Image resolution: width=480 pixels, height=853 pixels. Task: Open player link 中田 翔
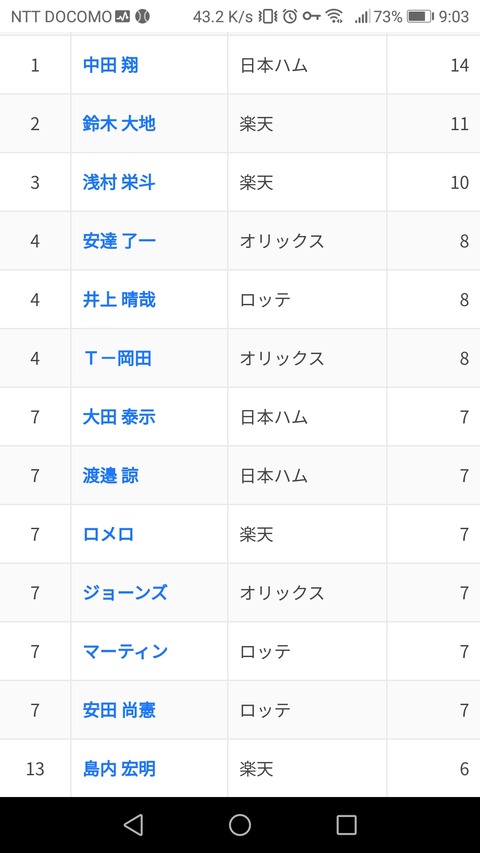[110, 65]
